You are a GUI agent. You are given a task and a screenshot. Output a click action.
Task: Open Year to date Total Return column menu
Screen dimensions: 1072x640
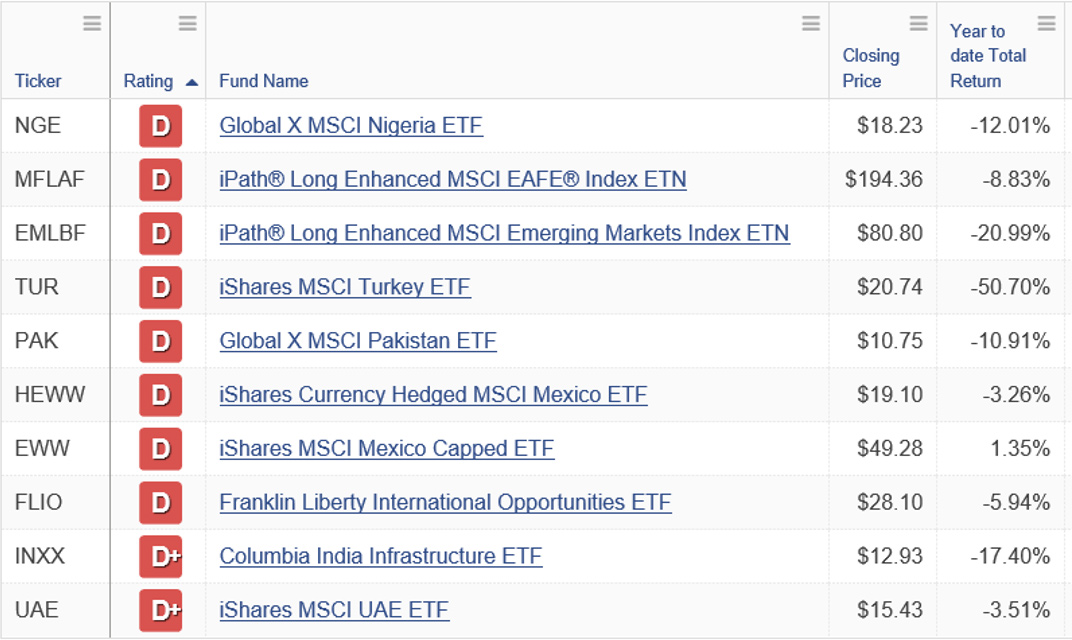tap(1046, 23)
